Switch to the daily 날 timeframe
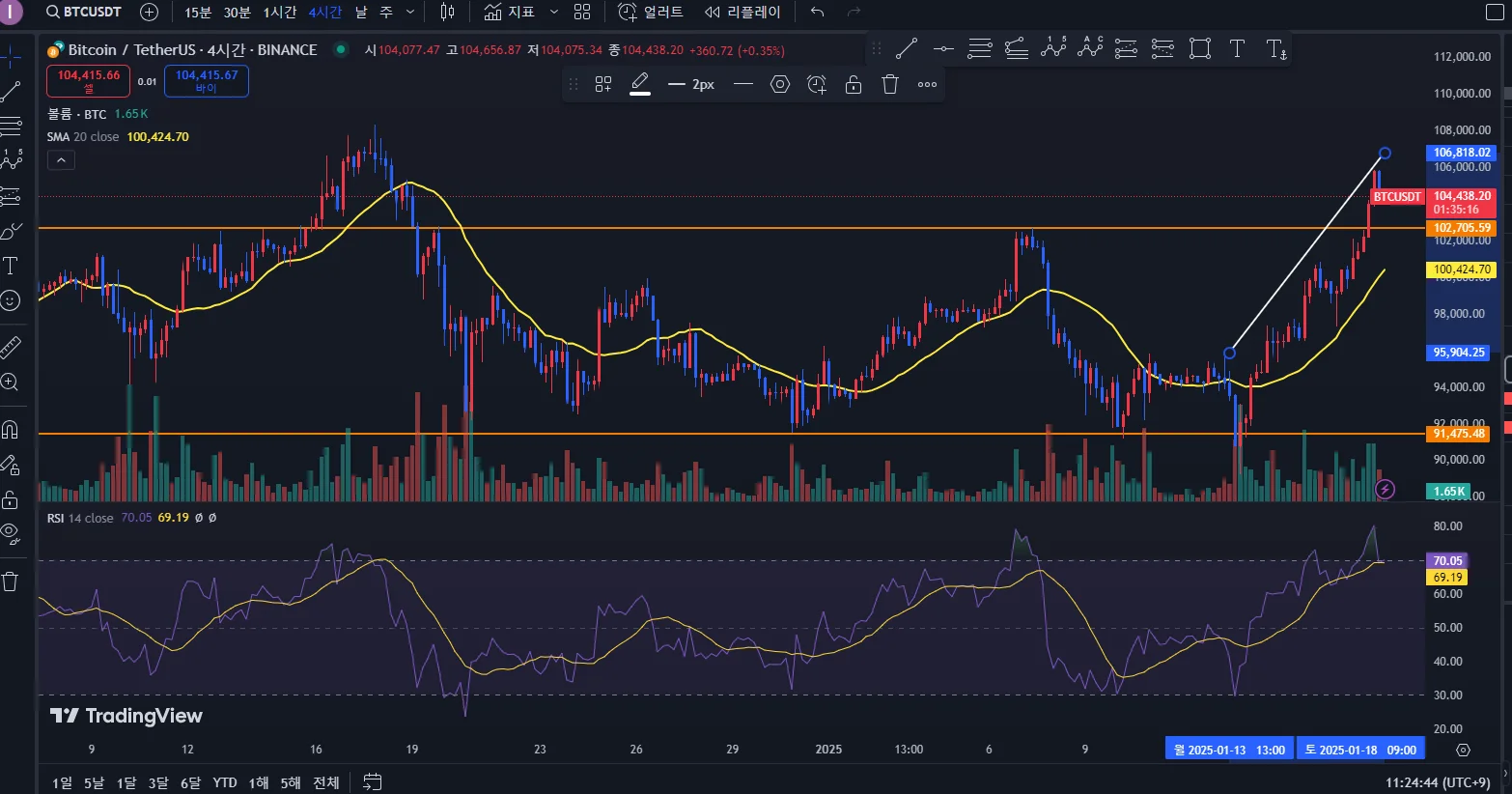Viewport: 1512px width, 794px height. point(361,12)
